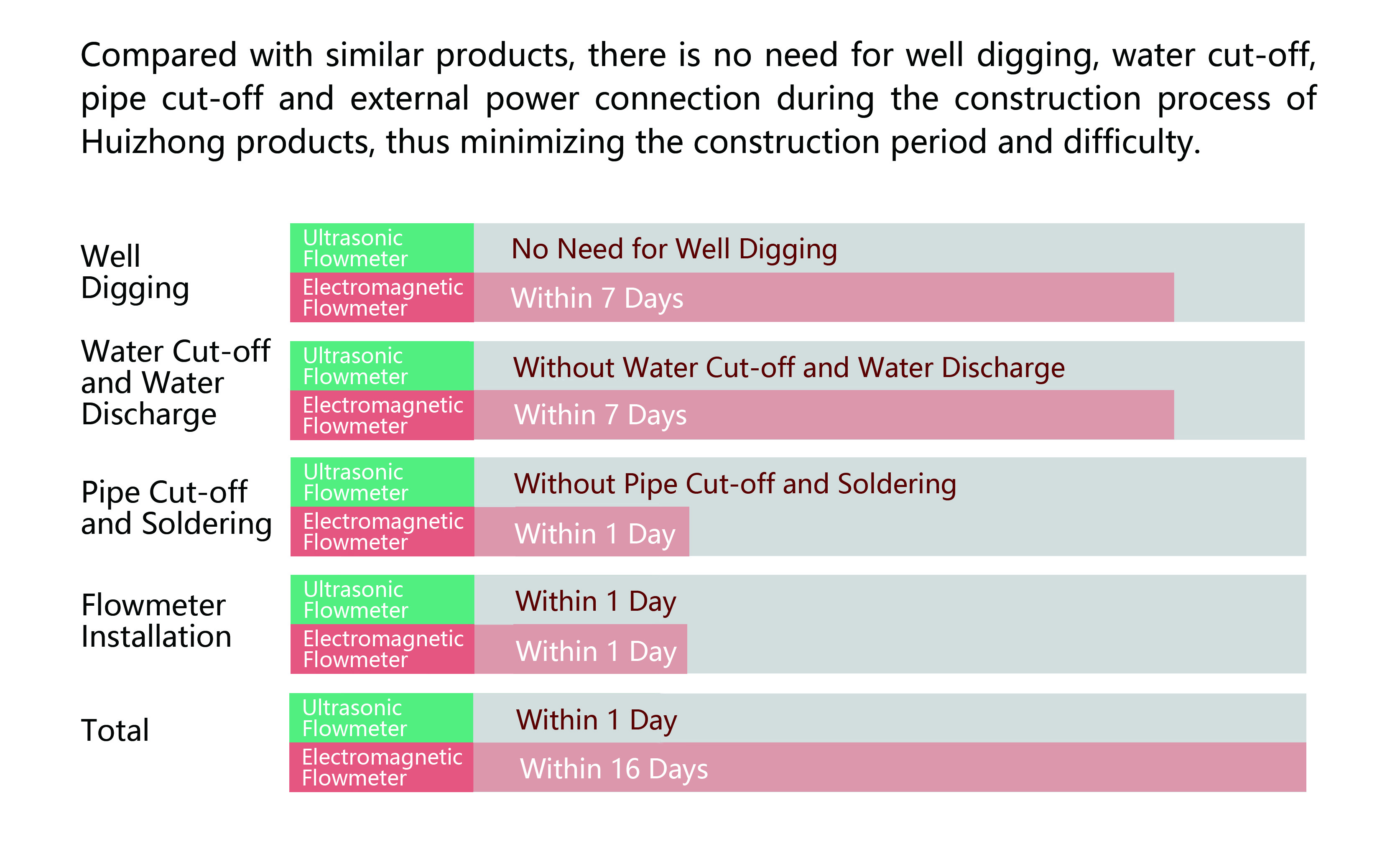The width and height of the screenshot is (1400, 844).
Task: Select red Electromagnetic Flowmeter label in Total row
Action: 381,767
